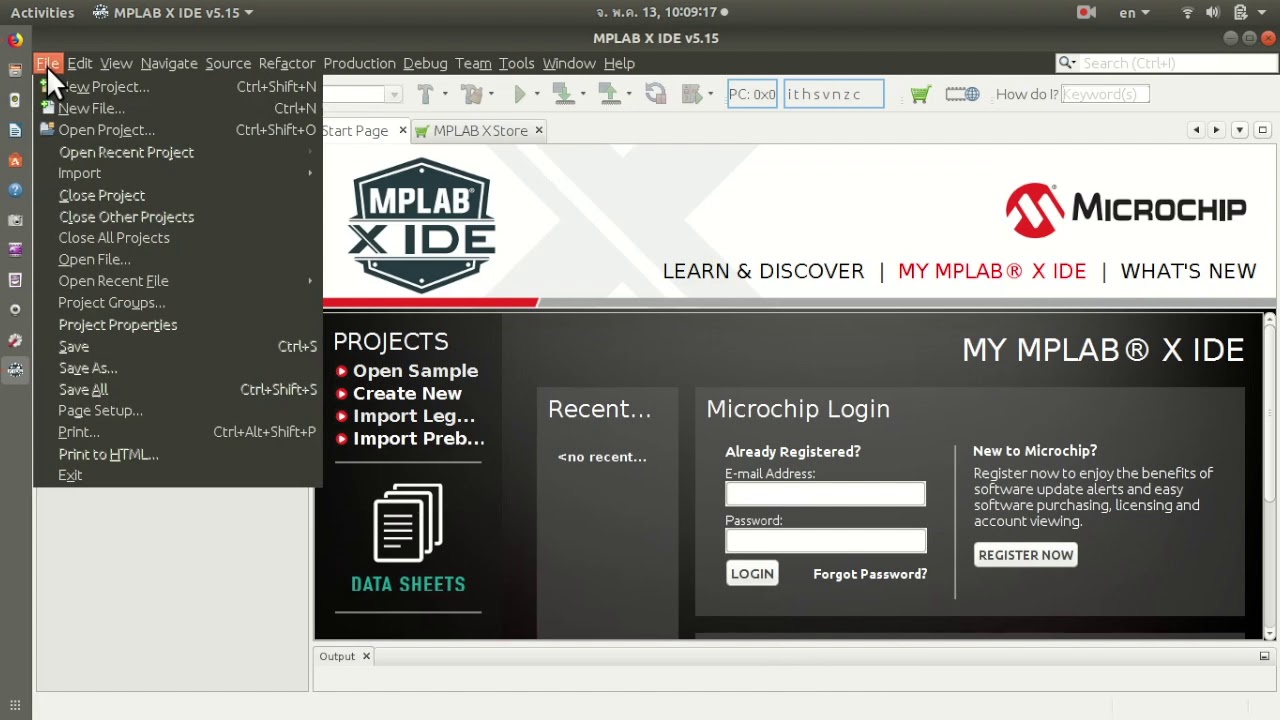Open the screenshot camera dock icon
1280x720 pixels.
point(15,220)
